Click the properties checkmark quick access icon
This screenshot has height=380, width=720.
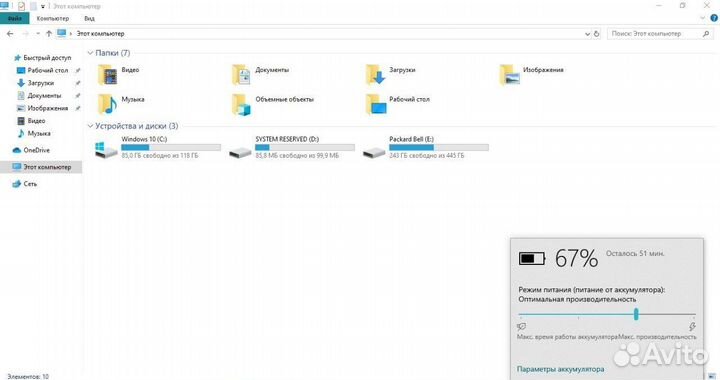point(21,6)
